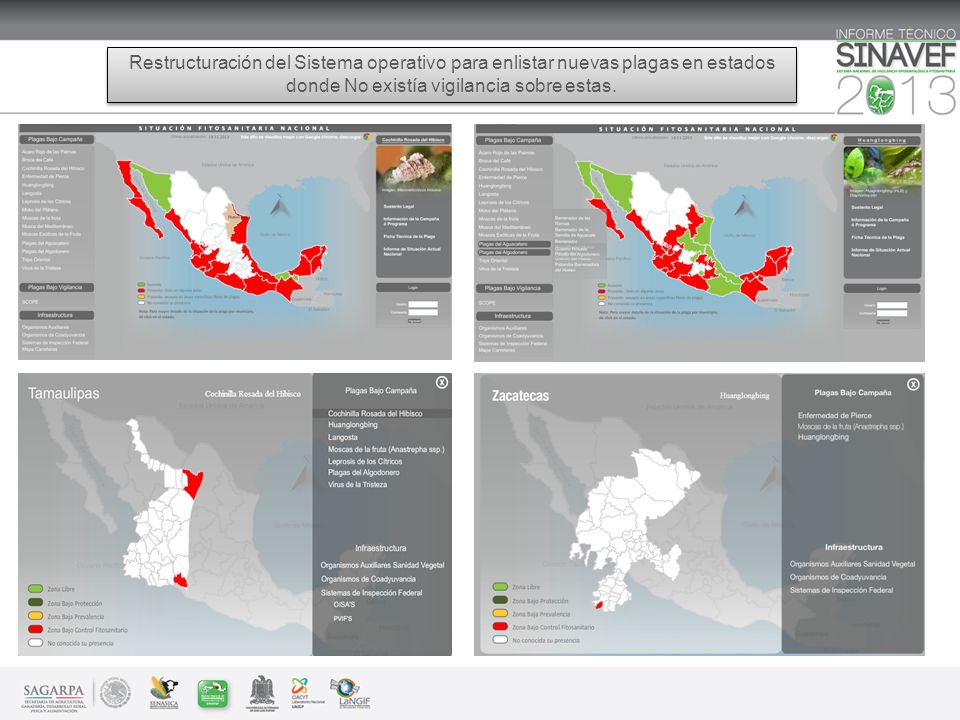
Task: Select Virus de la Tristeza in Tamaulipas list
Action: click(x=358, y=484)
